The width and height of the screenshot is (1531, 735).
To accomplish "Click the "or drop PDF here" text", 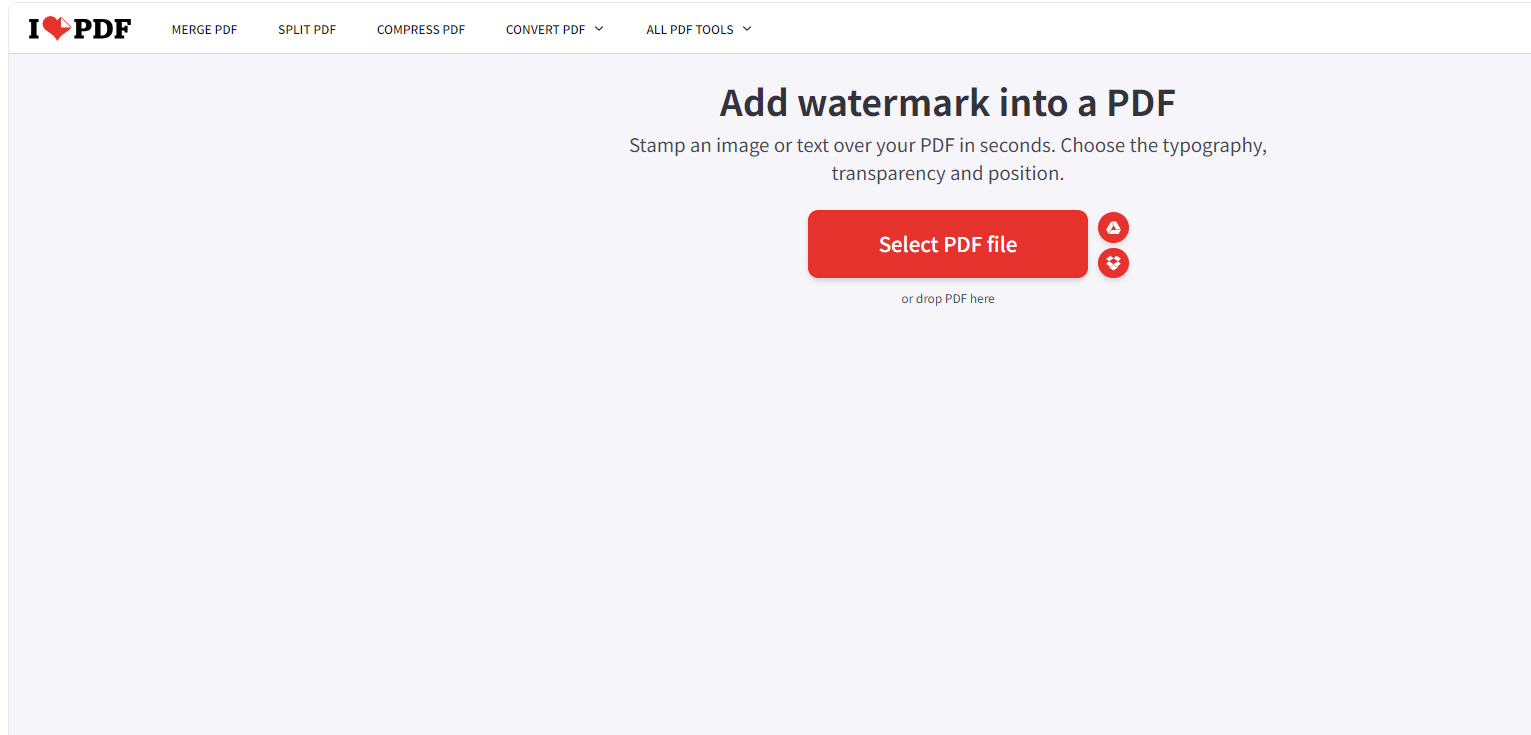I will (x=947, y=299).
